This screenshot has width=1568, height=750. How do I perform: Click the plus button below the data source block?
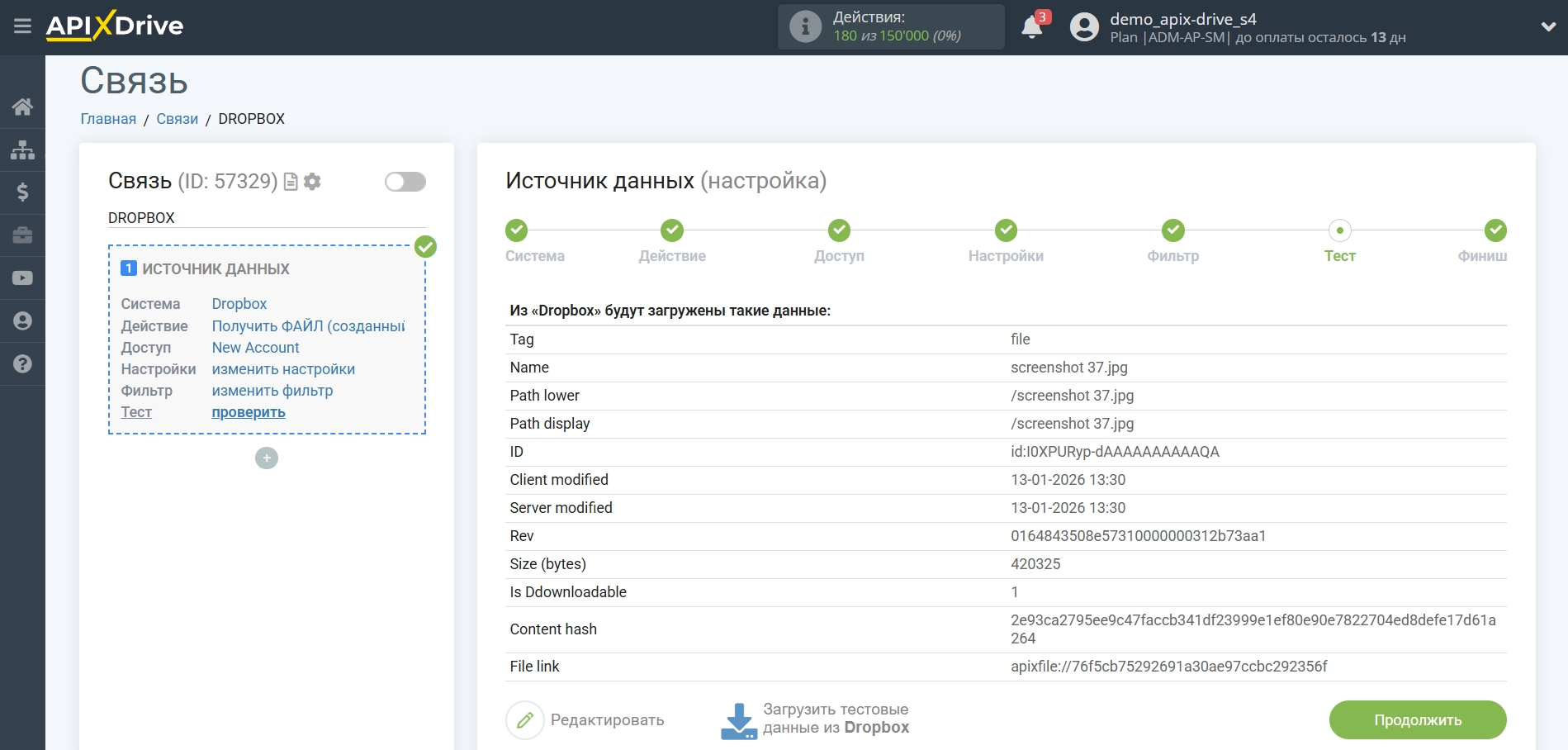coord(266,458)
